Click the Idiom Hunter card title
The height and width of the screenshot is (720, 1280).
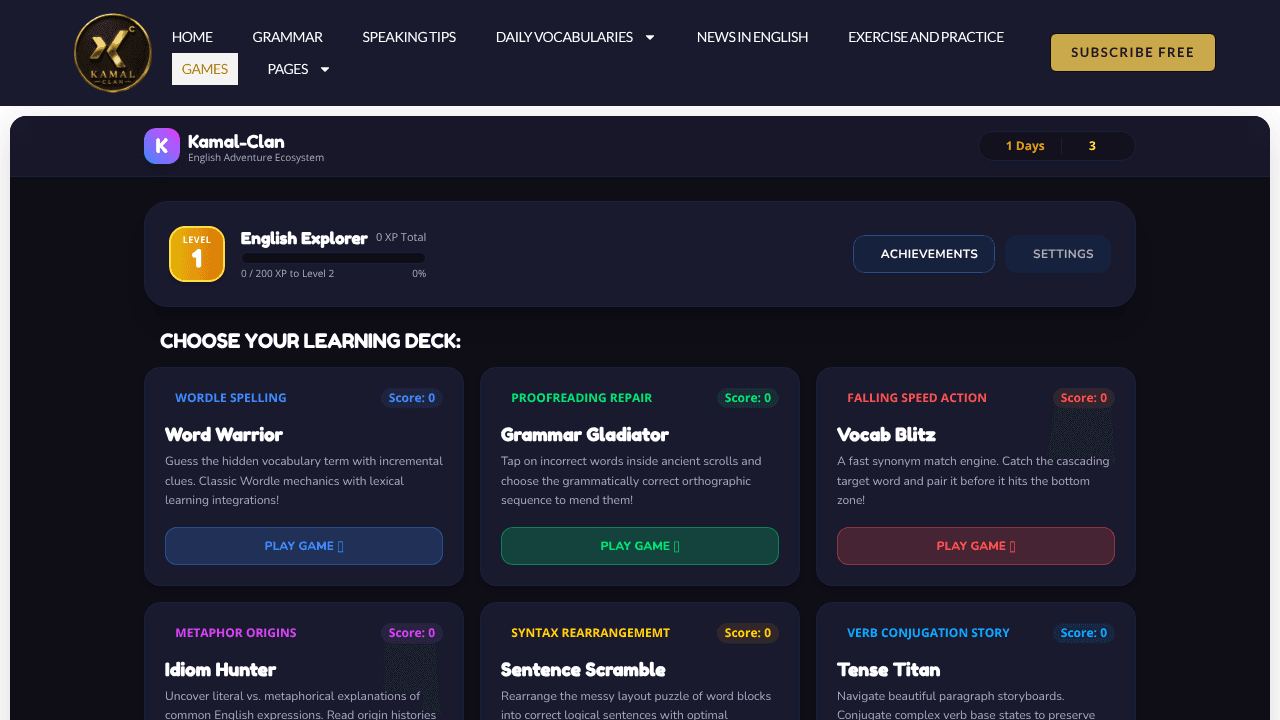(x=220, y=669)
